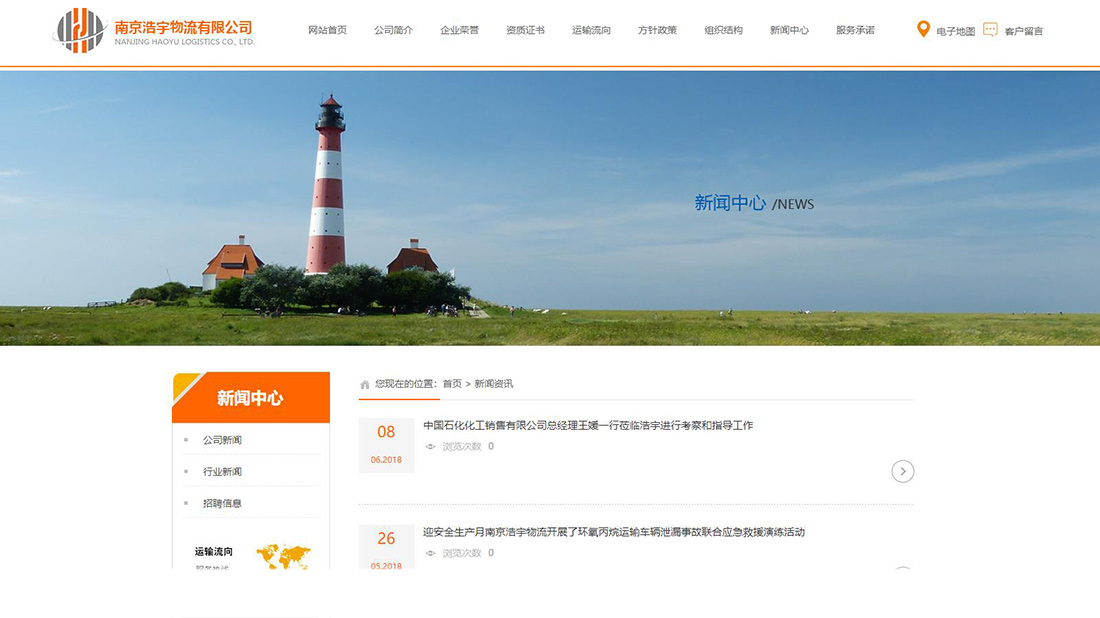The width and height of the screenshot is (1100, 618).
Task: Open news about 中国石化化工销售 visit
Action: pos(588,426)
